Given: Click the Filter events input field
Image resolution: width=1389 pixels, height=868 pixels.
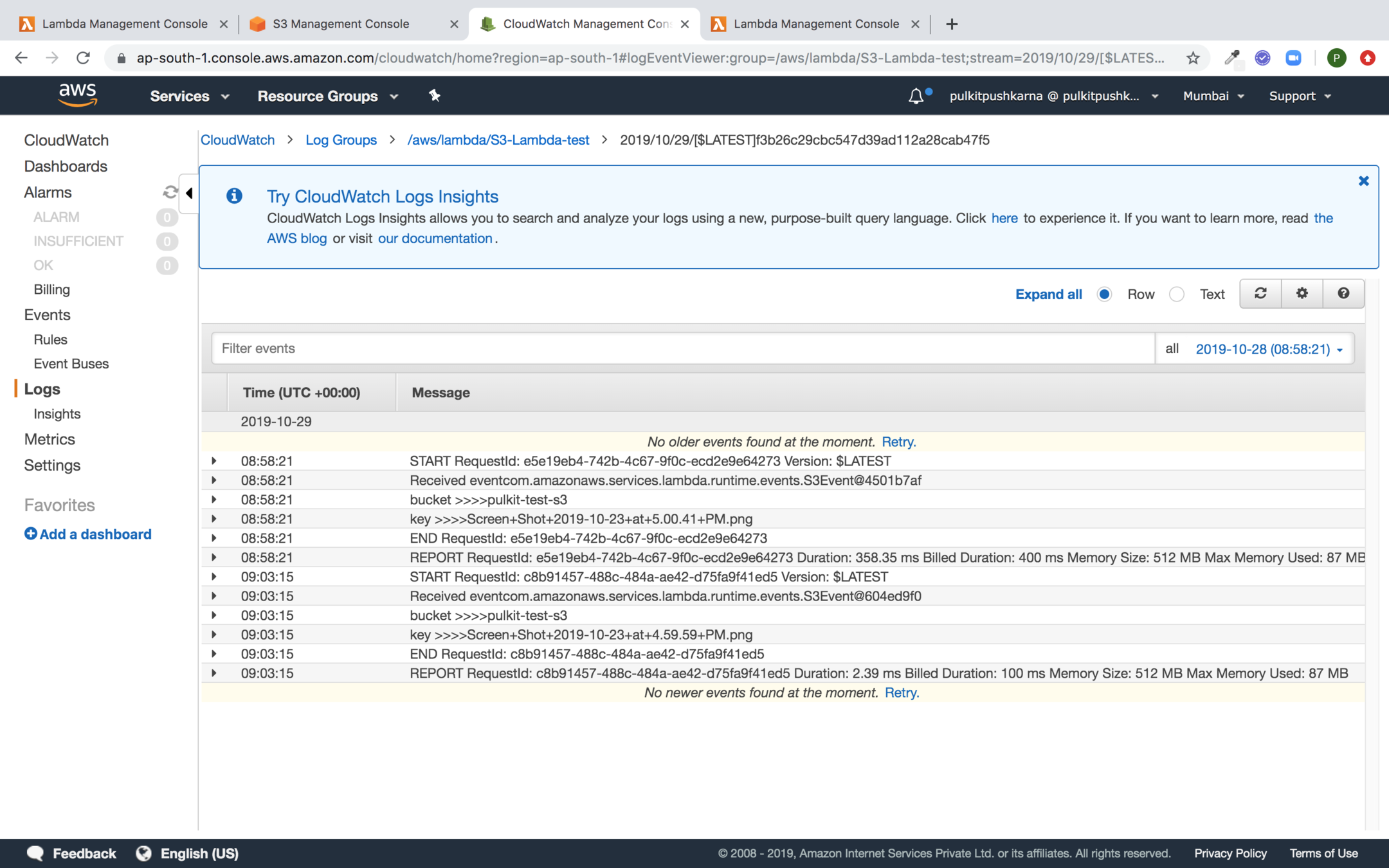Looking at the screenshot, I should (x=683, y=348).
